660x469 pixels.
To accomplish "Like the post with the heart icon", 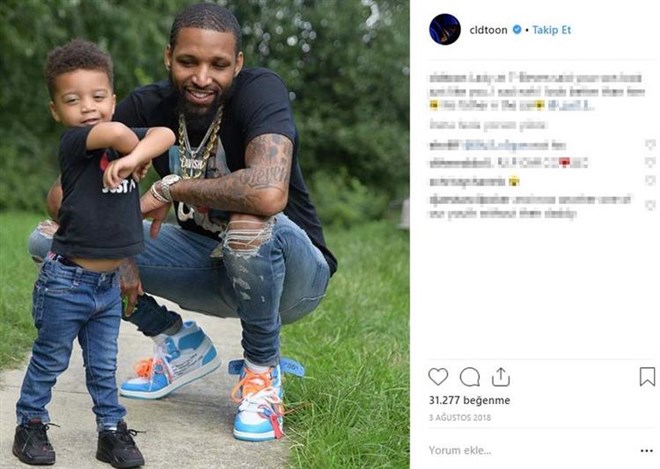I will (438, 377).
